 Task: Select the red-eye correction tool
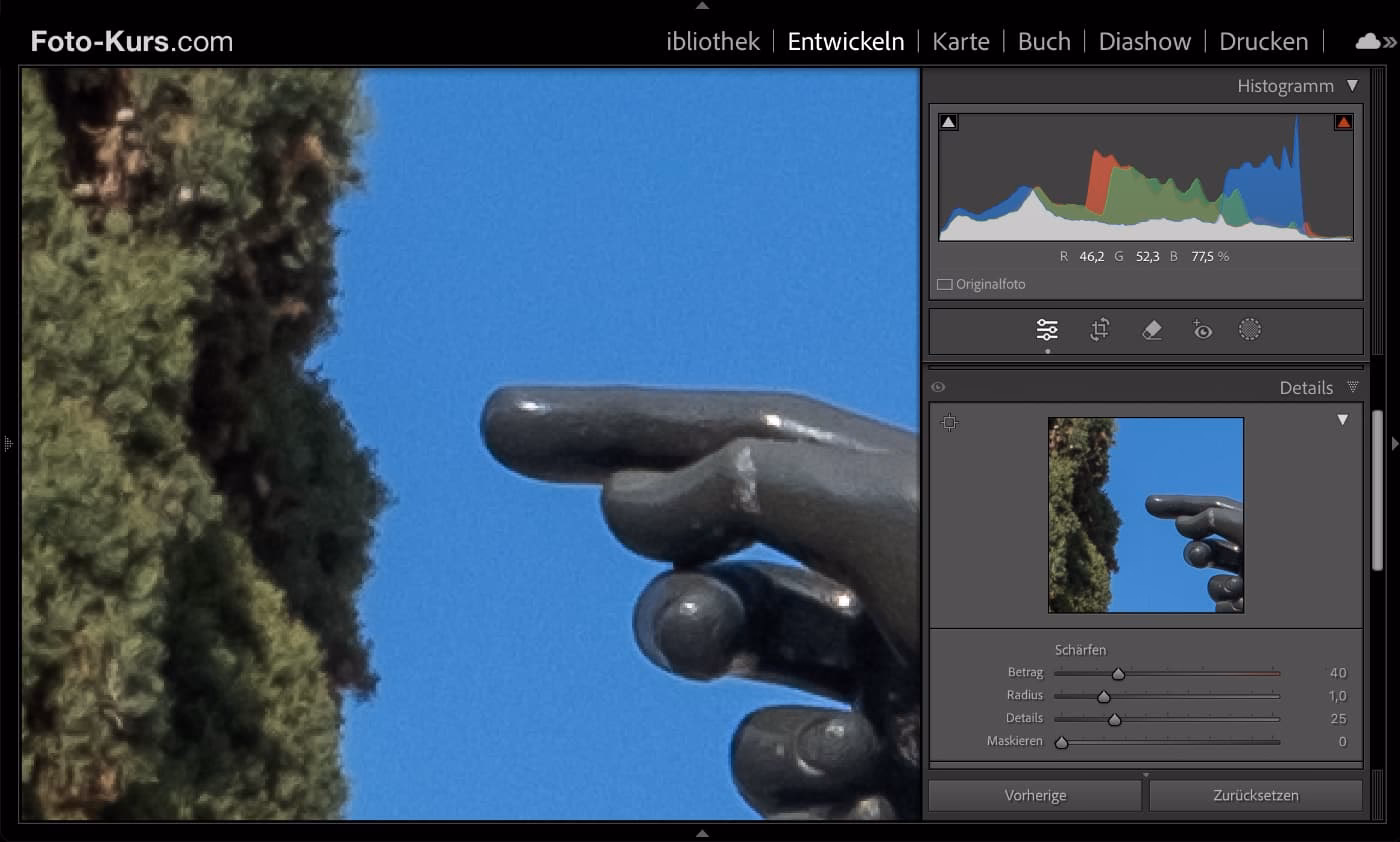[x=1202, y=329]
